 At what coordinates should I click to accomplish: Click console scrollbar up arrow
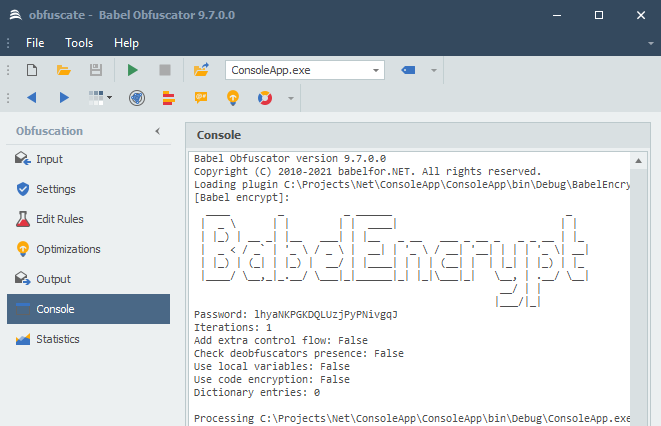pos(639,161)
